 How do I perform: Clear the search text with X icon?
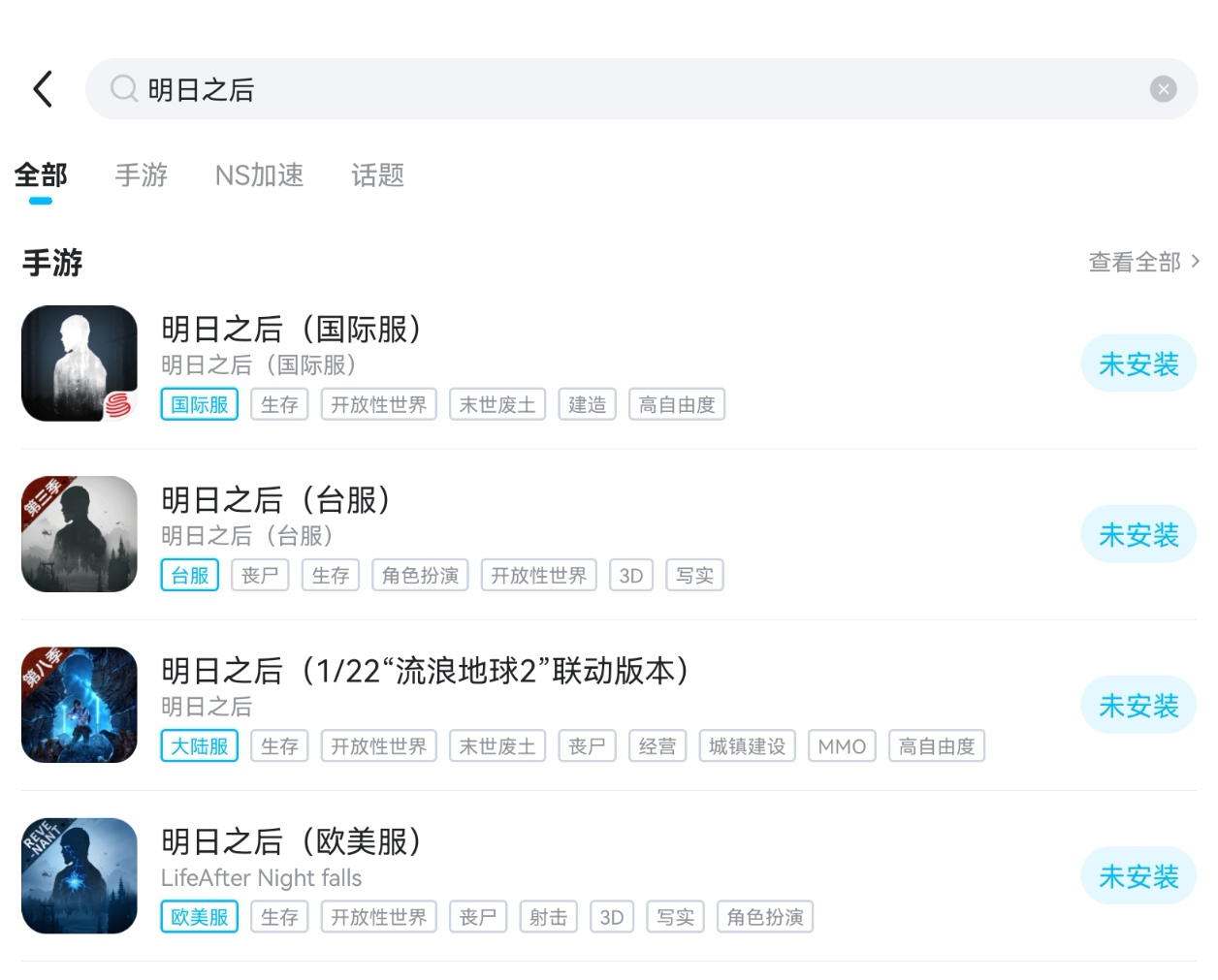tap(1163, 89)
